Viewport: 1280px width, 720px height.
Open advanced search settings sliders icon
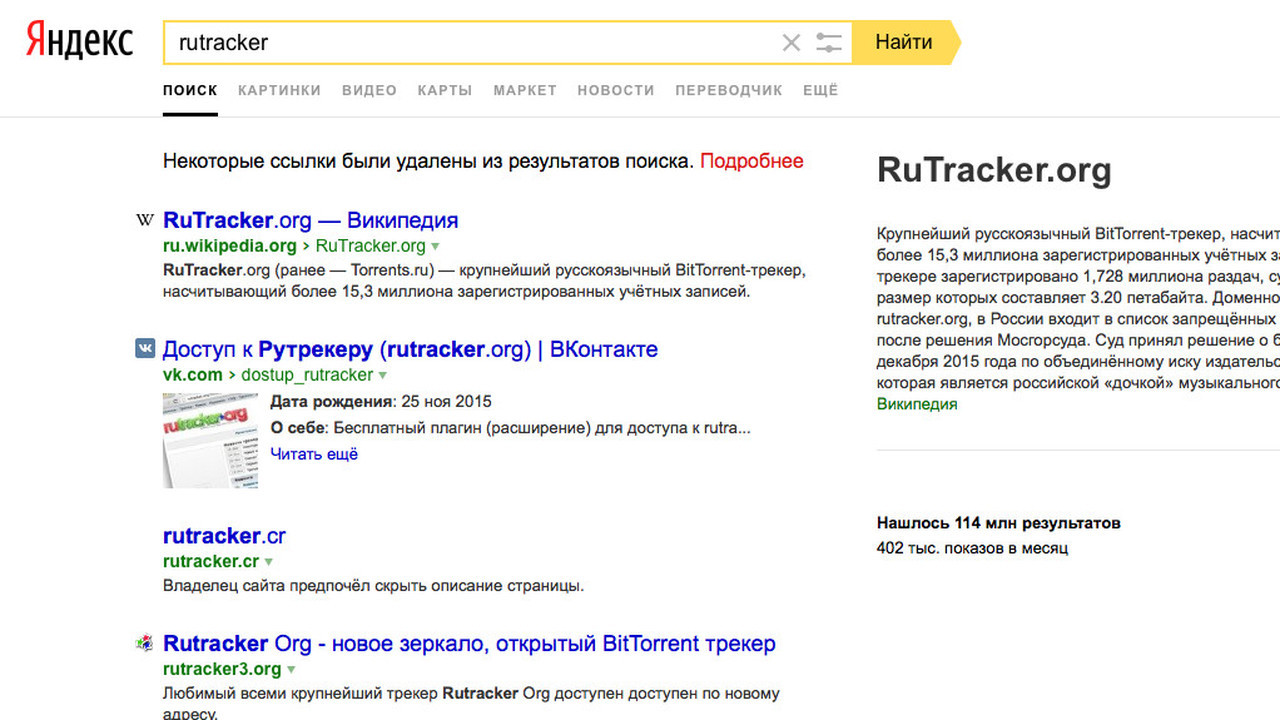[x=829, y=42]
